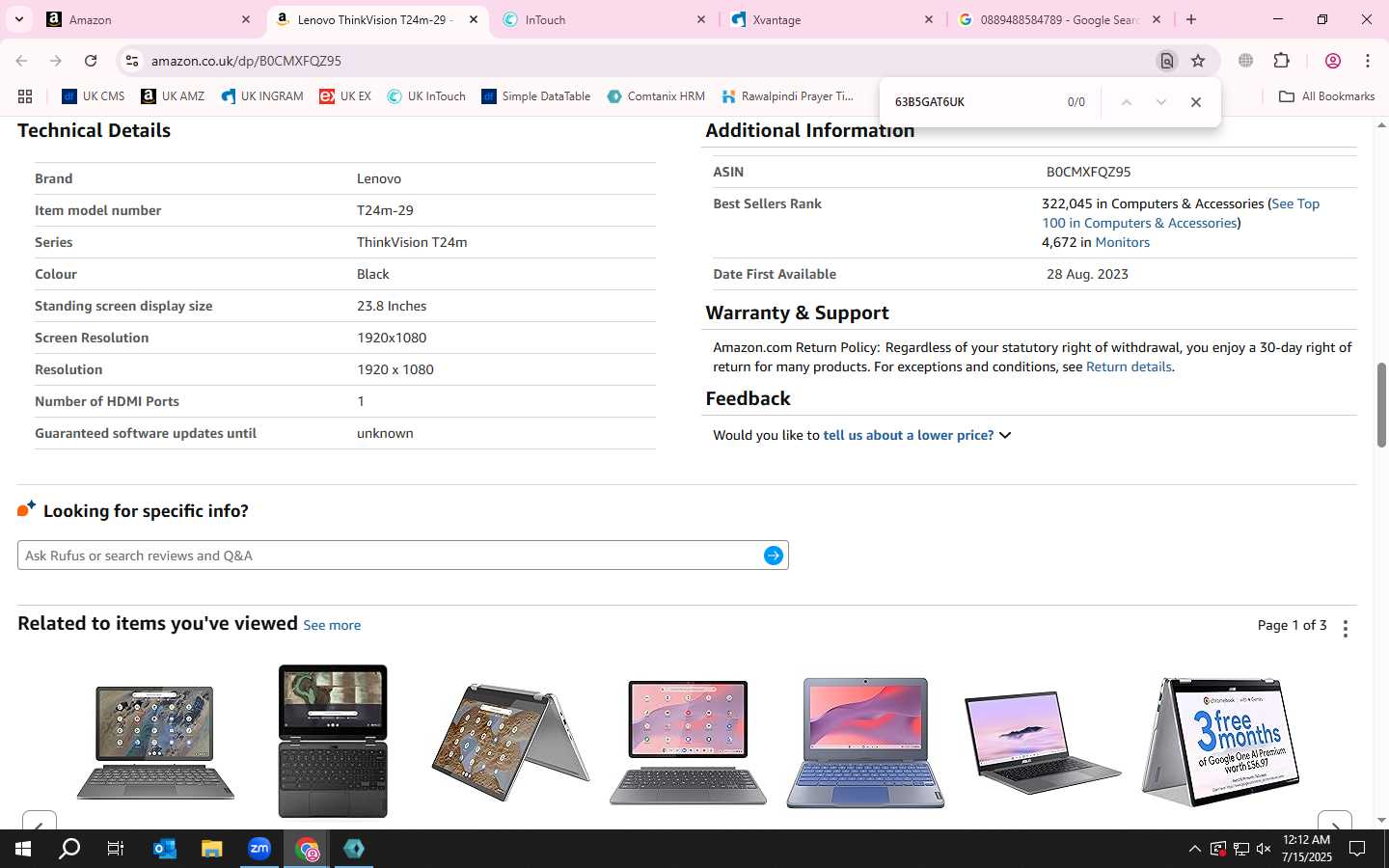The height and width of the screenshot is (868, 1389).
Task: Open UK InTouch bookmark
Action: tap(426, 96)
